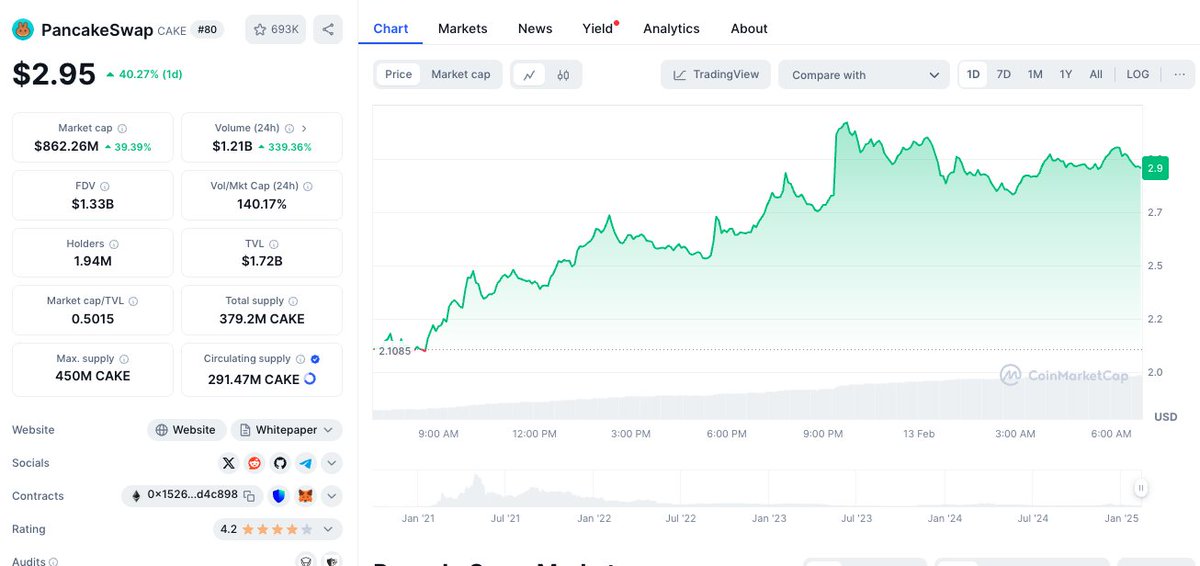Click the circulating supply progress ring icon
The height and width of the screenshot is (566, 1200).
click(310, 379)
